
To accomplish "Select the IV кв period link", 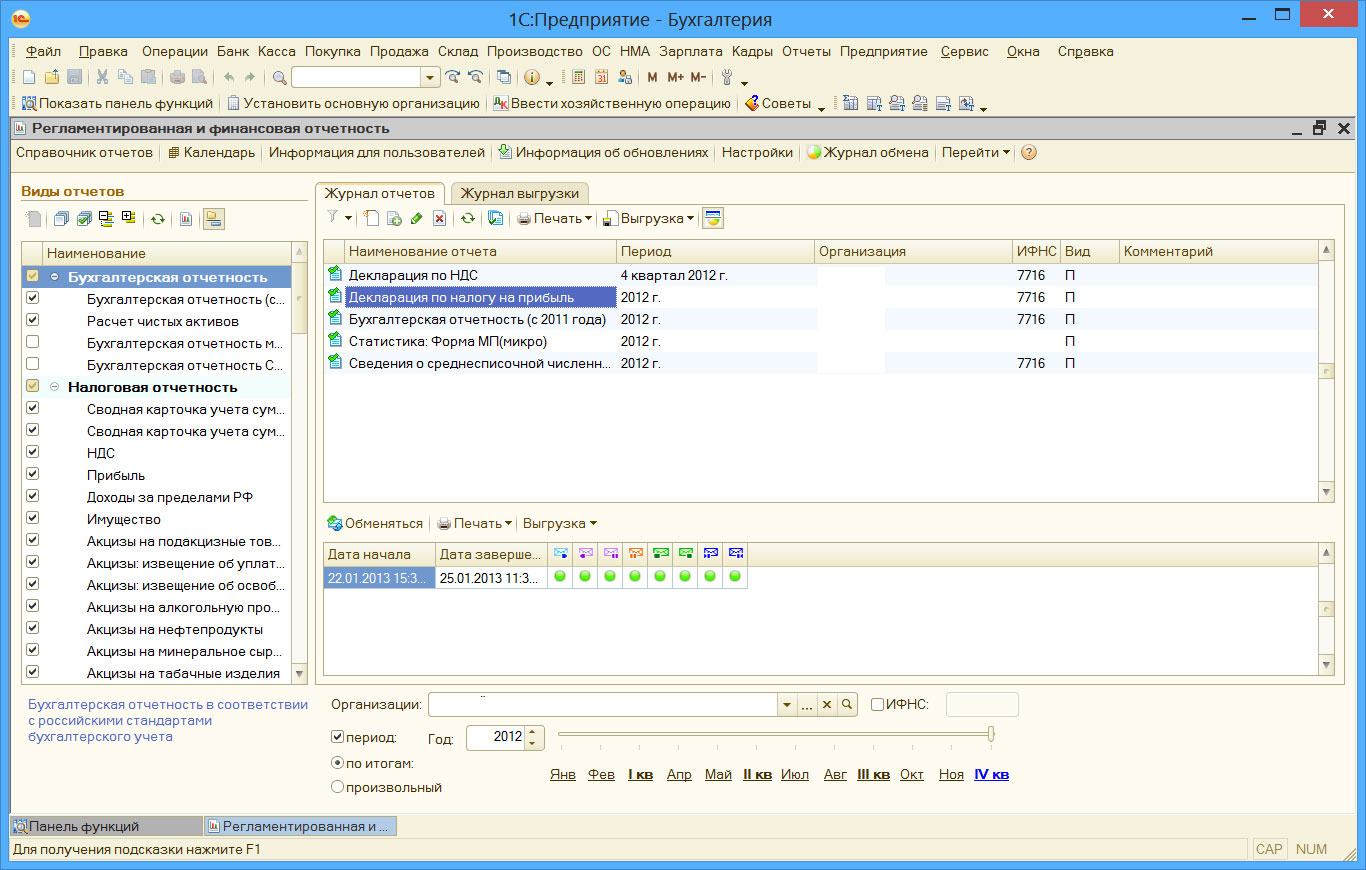I will (991, 775).
